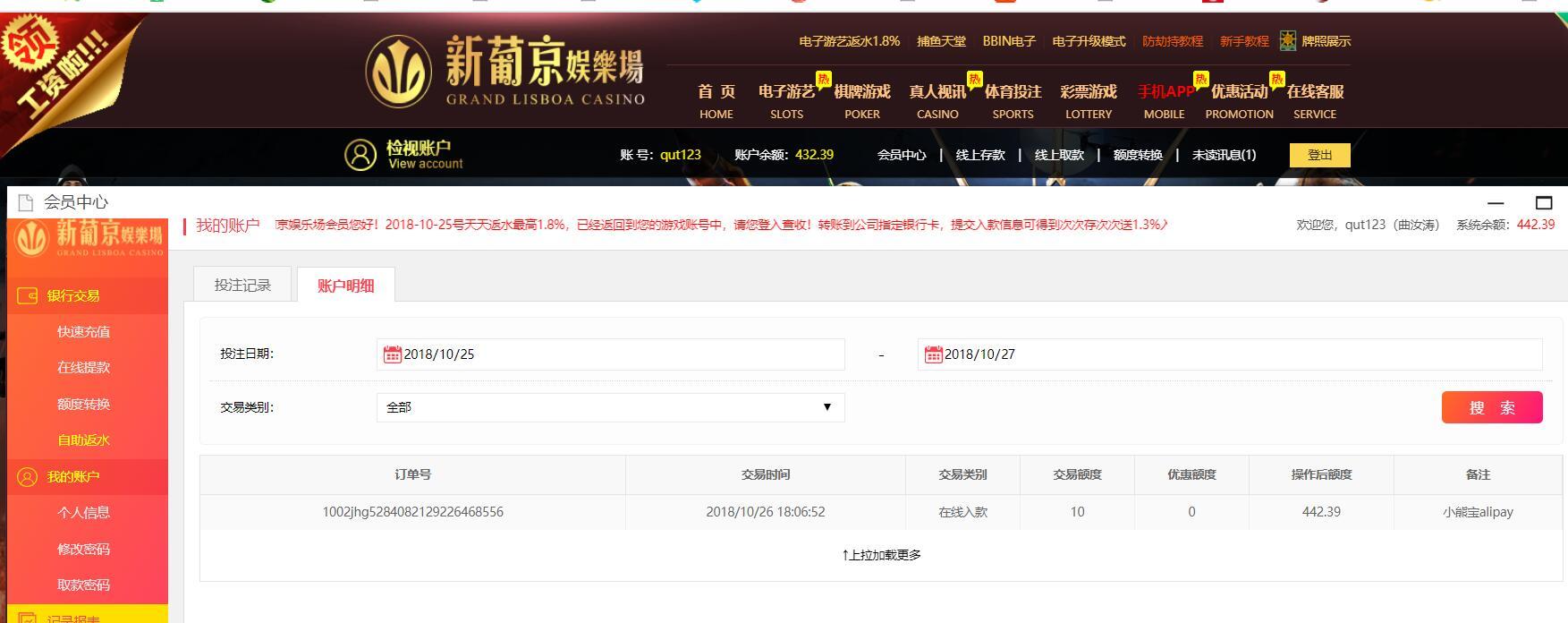Click ↑上拉加载更多 load more text
1568x623 pixels.
pos(881,555)
